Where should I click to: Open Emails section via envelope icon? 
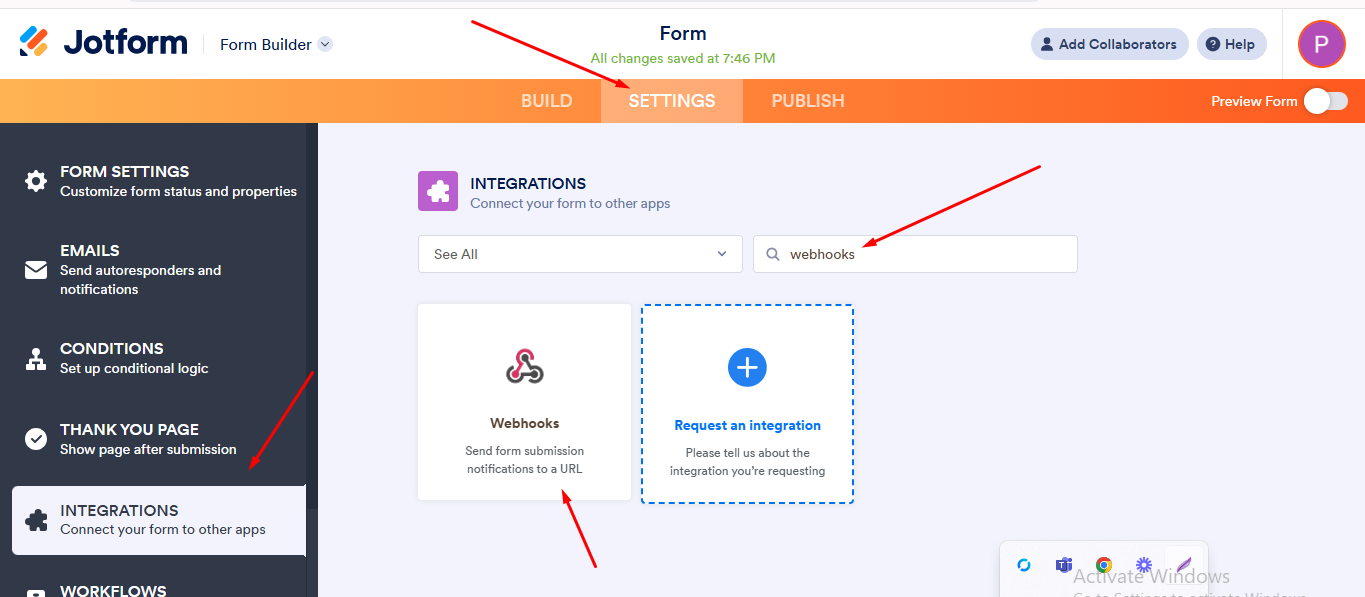point(36,270)
